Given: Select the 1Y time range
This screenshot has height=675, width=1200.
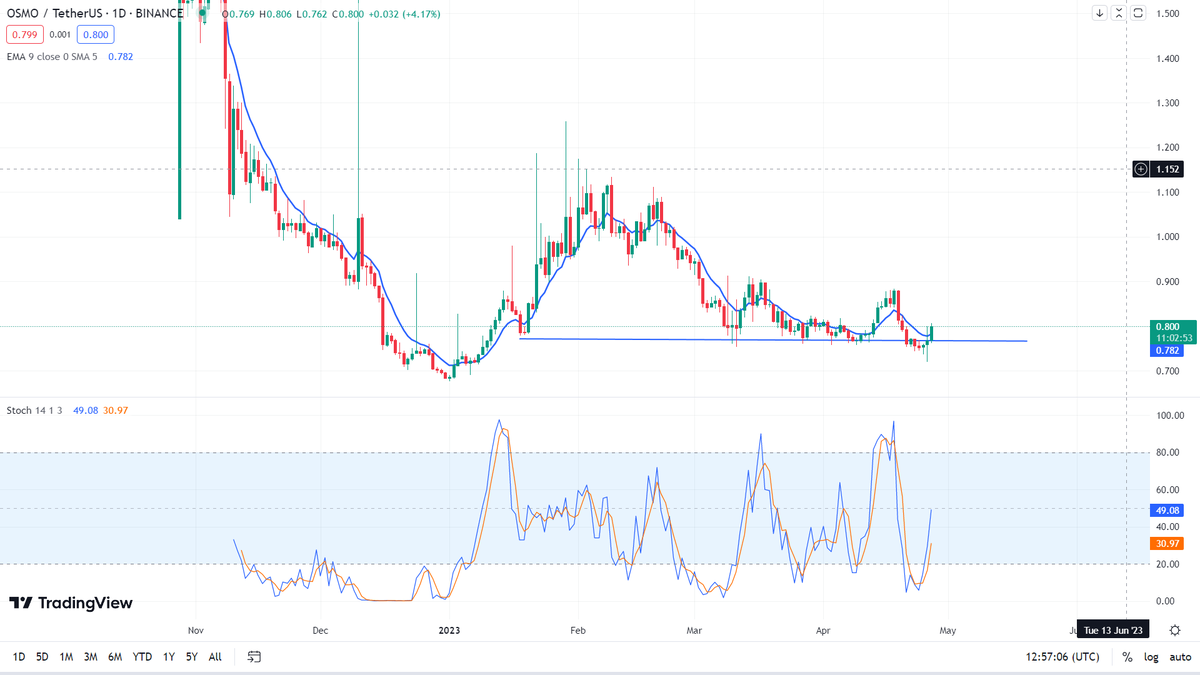Looking at the screenshot, I should tap(168, 657).
